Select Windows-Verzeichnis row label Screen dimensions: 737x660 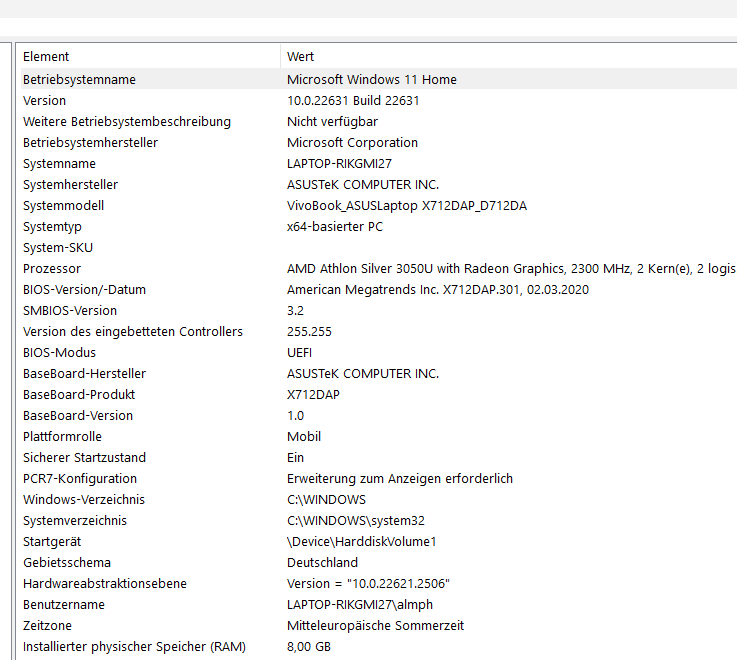pos(84,500)
